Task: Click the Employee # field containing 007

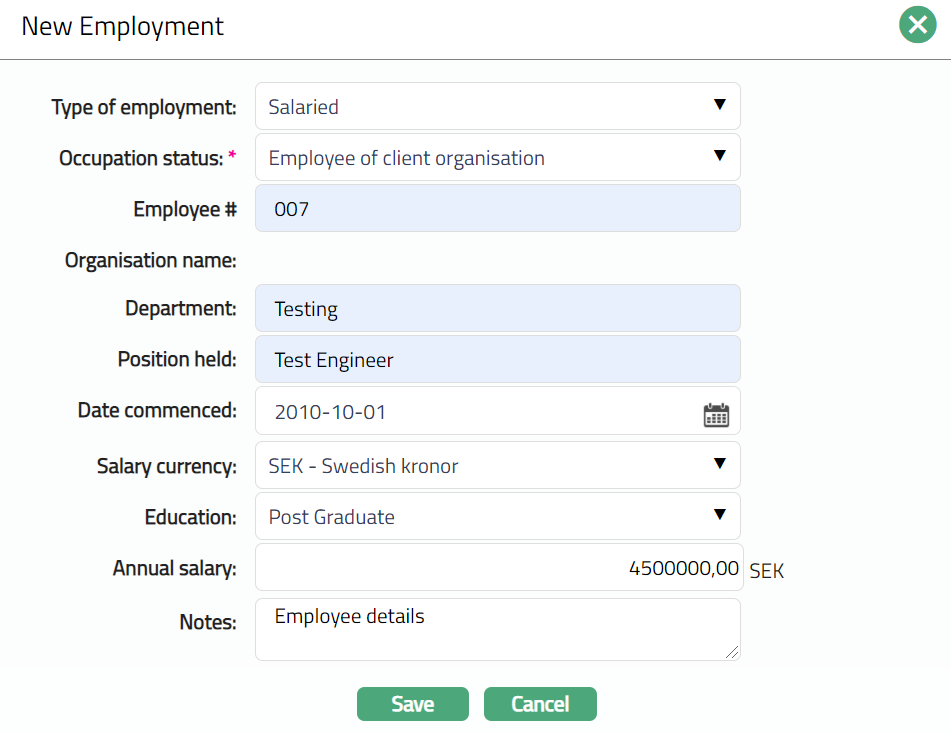Action: coord(497,208)
